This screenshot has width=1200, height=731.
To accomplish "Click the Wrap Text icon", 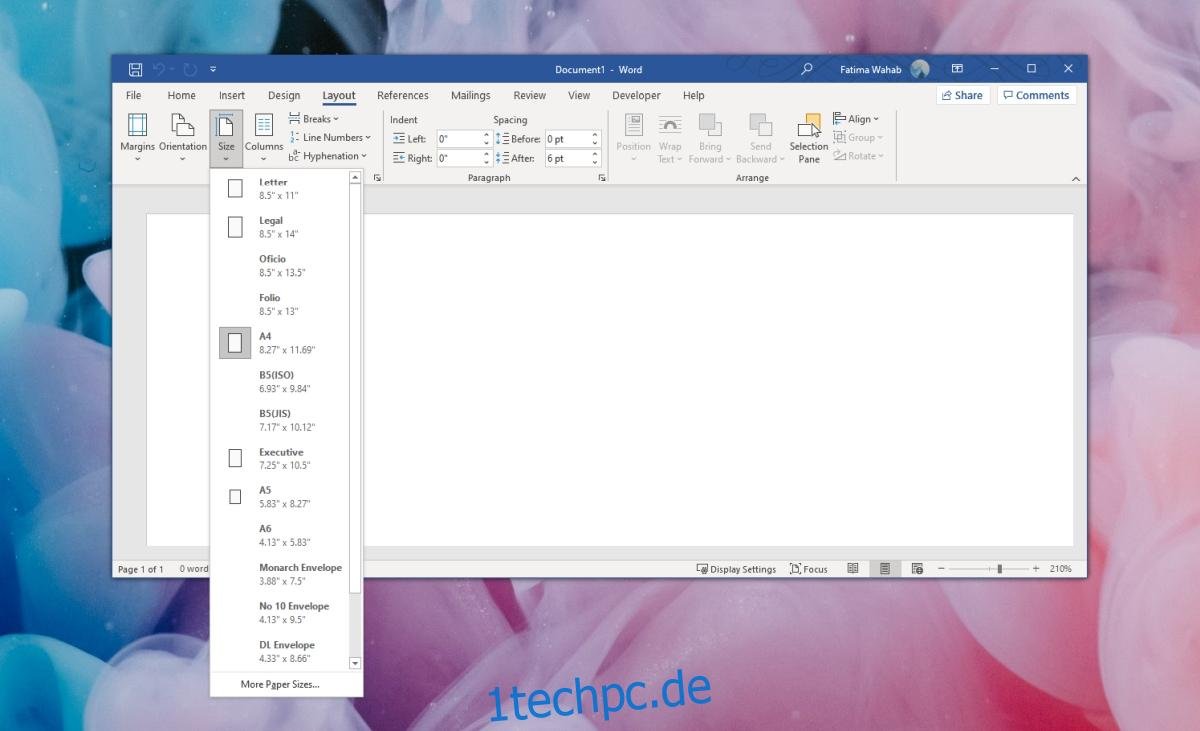I will point(670,125).
